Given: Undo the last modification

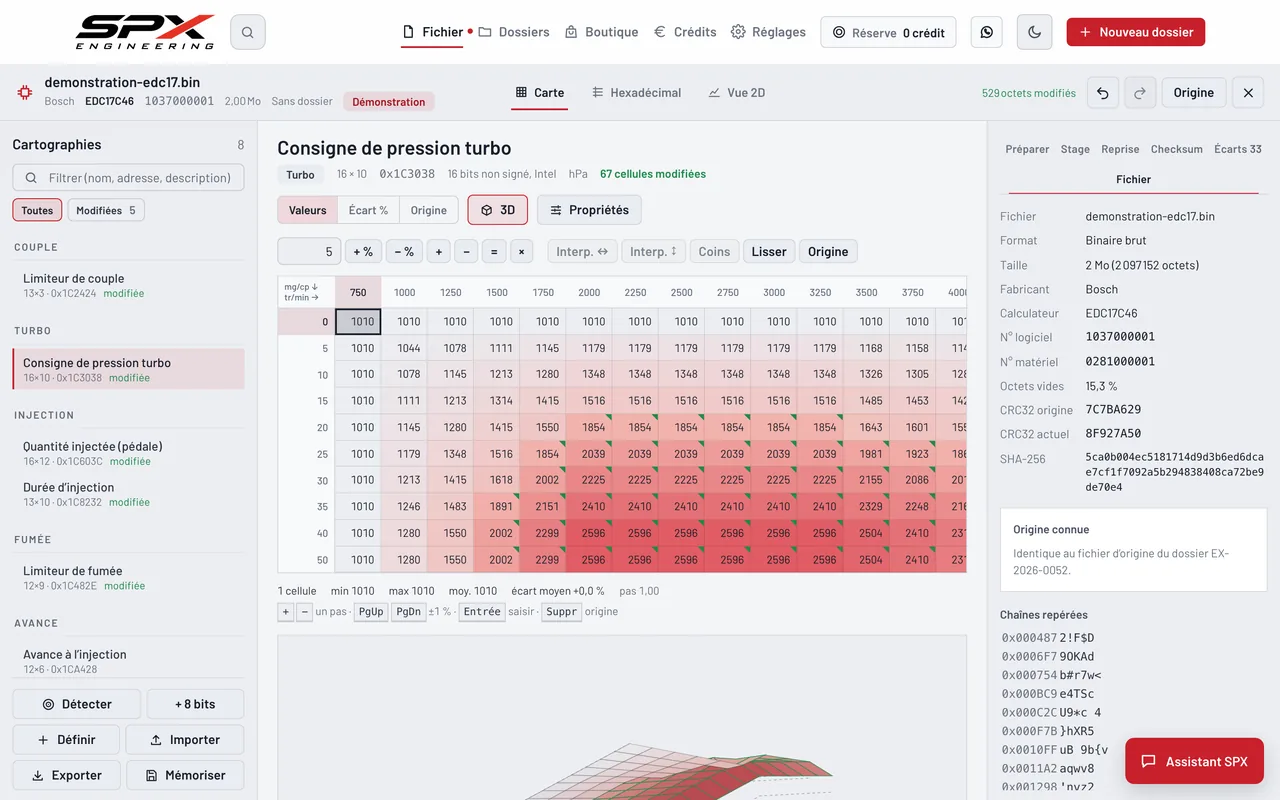Looking at the screenshot, I should click(x=1103, y=93).
